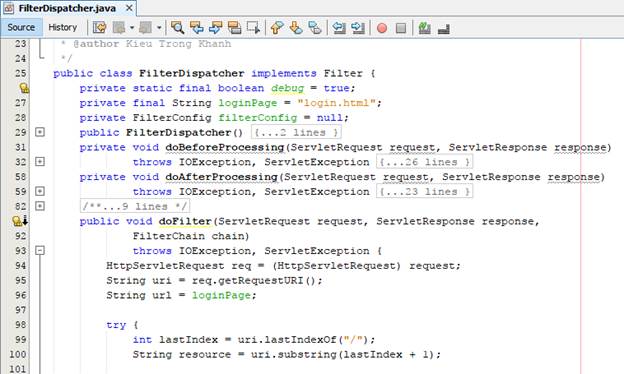
Task: Click Last Edit toolbar icon
Action: tap(99, 27)
